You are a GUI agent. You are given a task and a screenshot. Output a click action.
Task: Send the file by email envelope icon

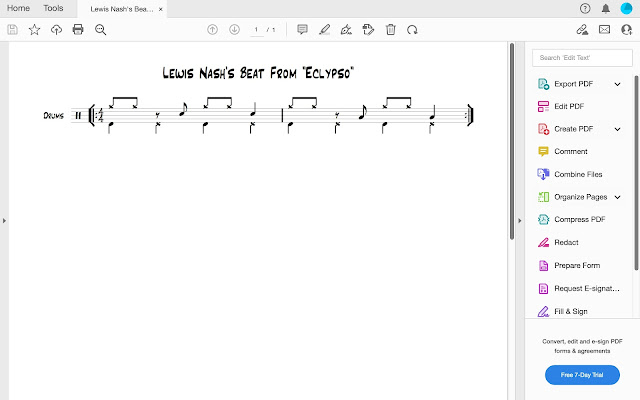(x=604, y=29)
